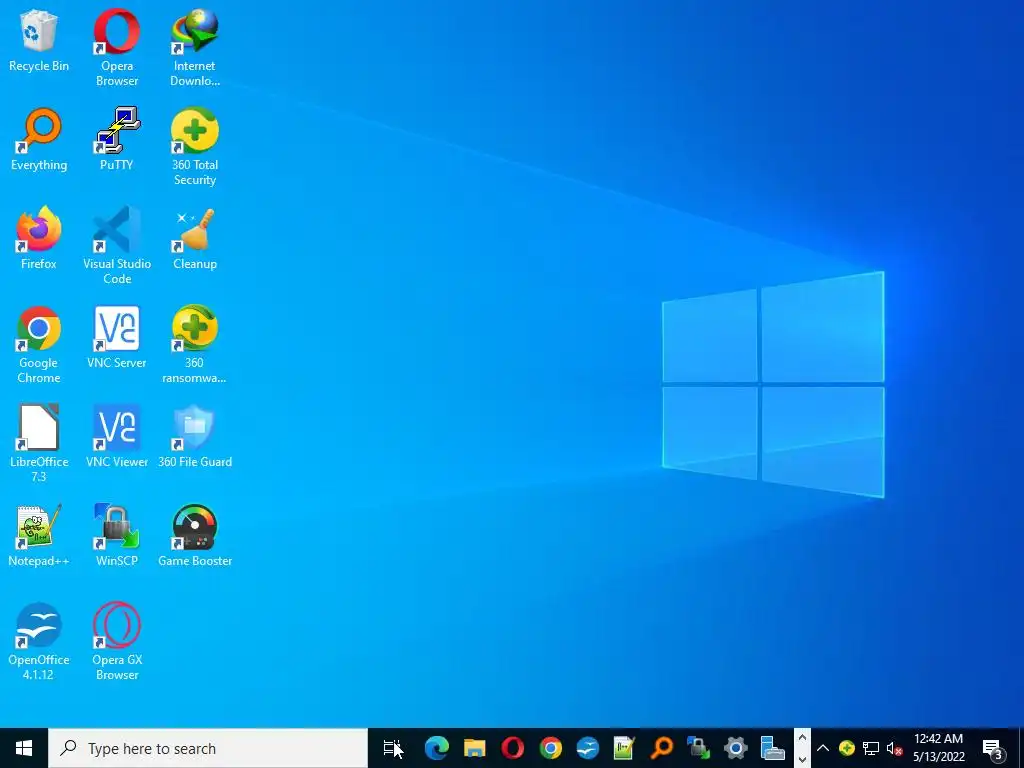1024x768 pixels.
Task: Select the Firefox desktop shortcut
Action: (39, 238)
